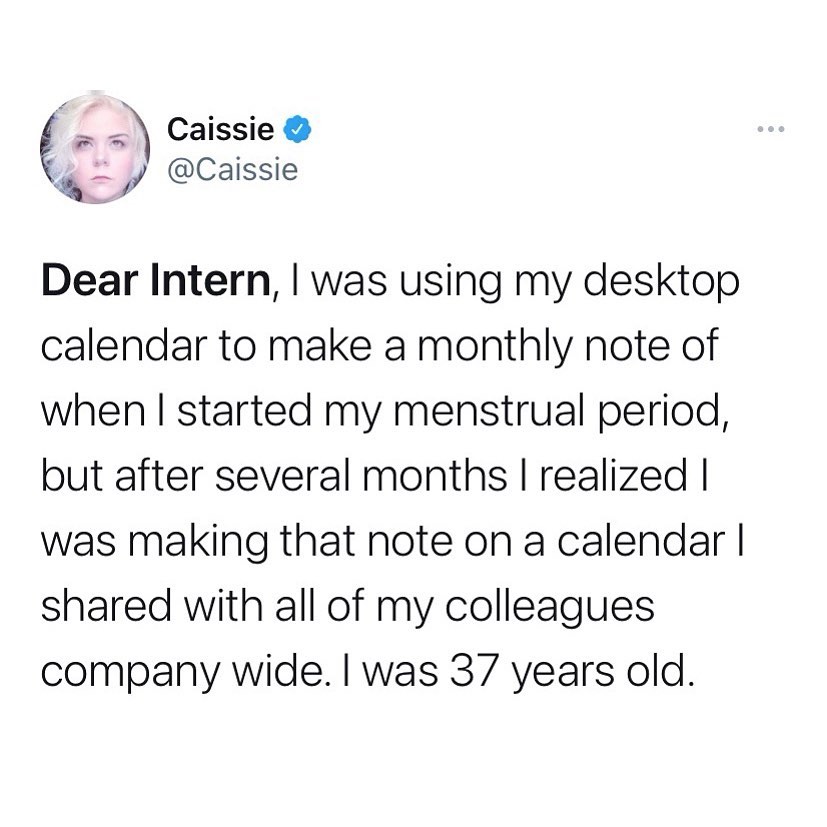Open the @Caissie handle link

233,170
